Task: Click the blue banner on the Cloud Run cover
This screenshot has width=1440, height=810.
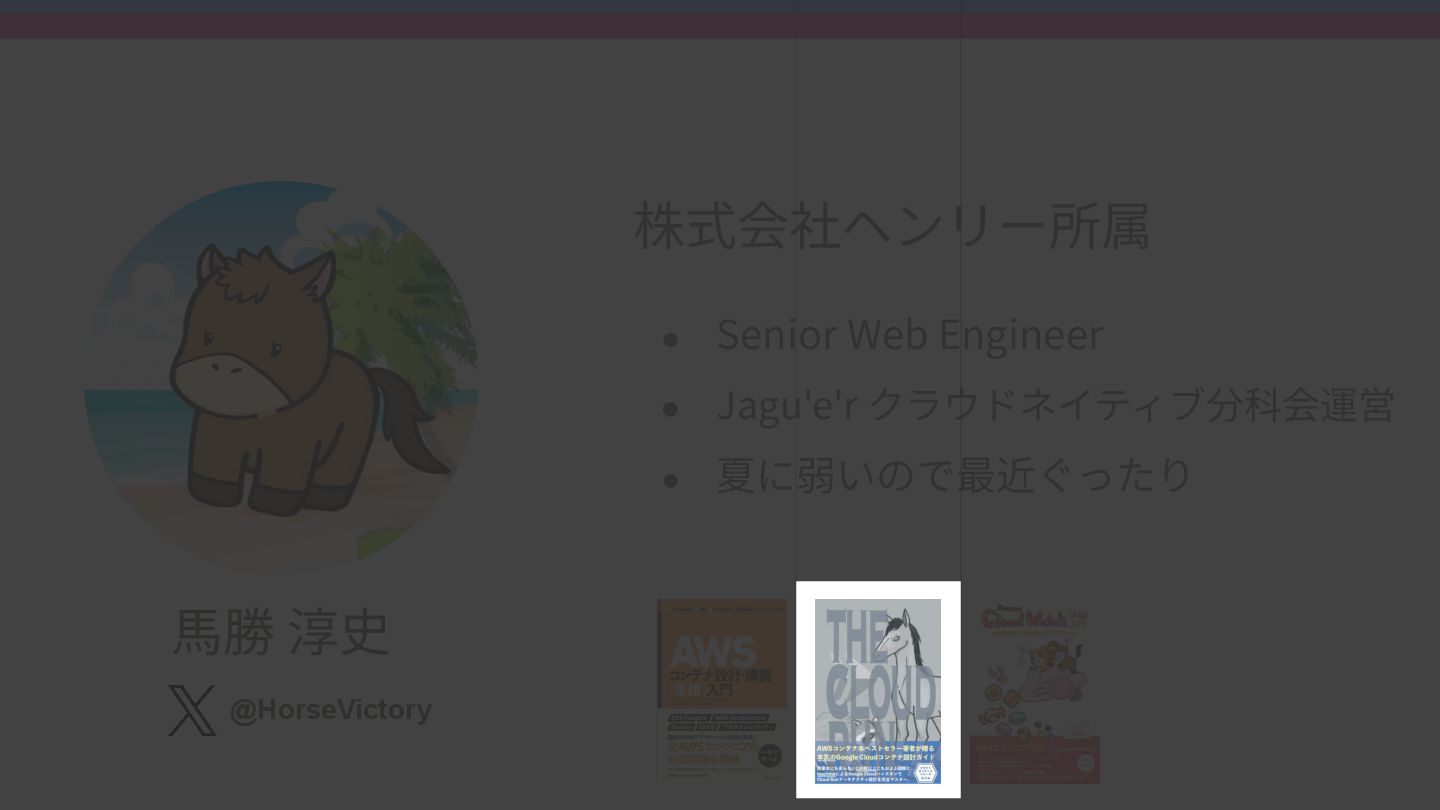Action: (x=878, y=762)
